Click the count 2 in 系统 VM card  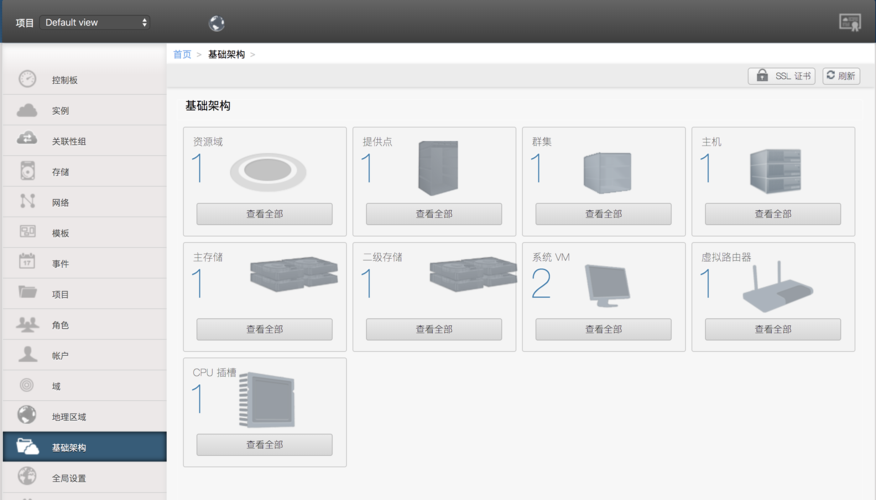click(541, 283)
